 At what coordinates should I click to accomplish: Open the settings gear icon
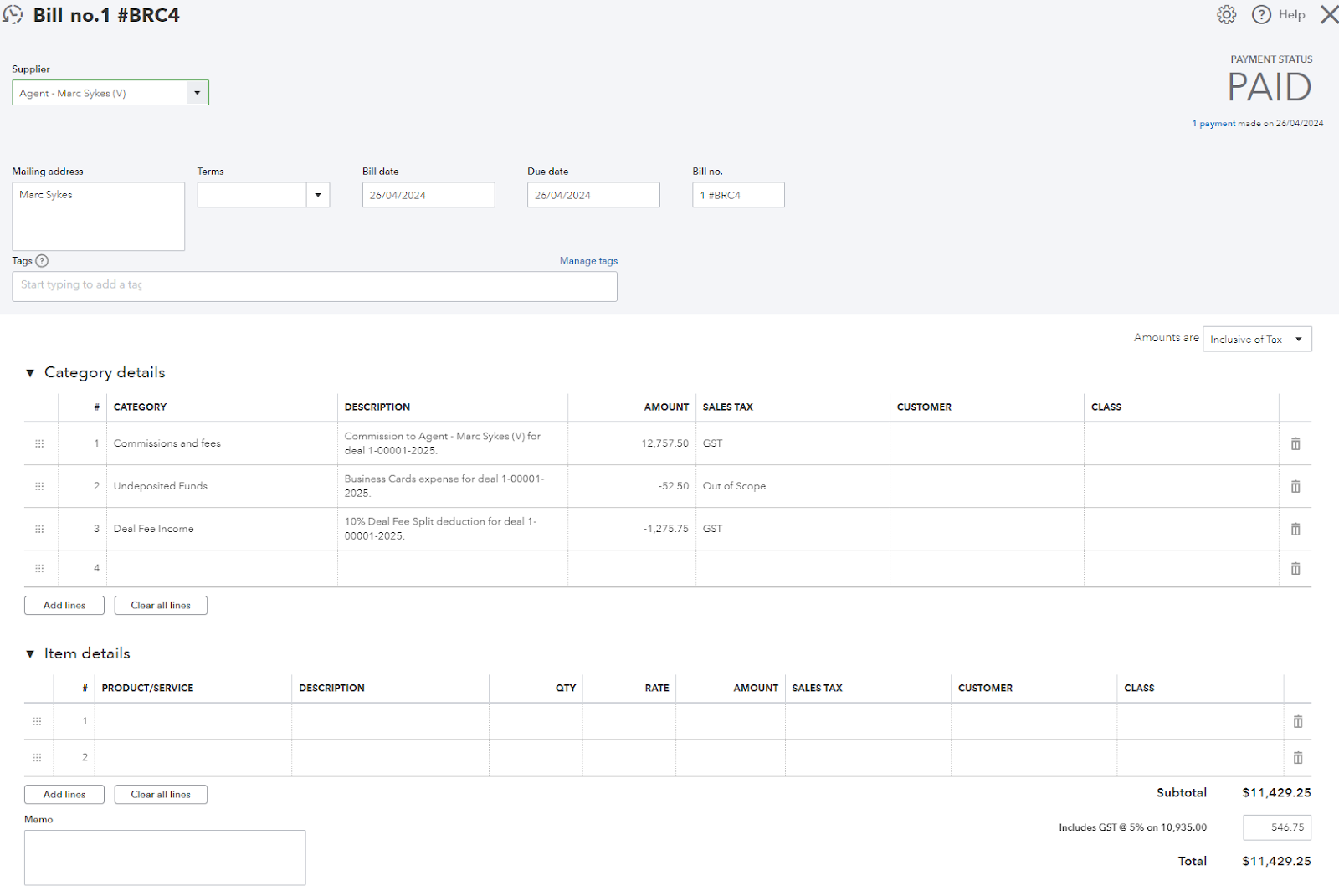point(1226,15)
